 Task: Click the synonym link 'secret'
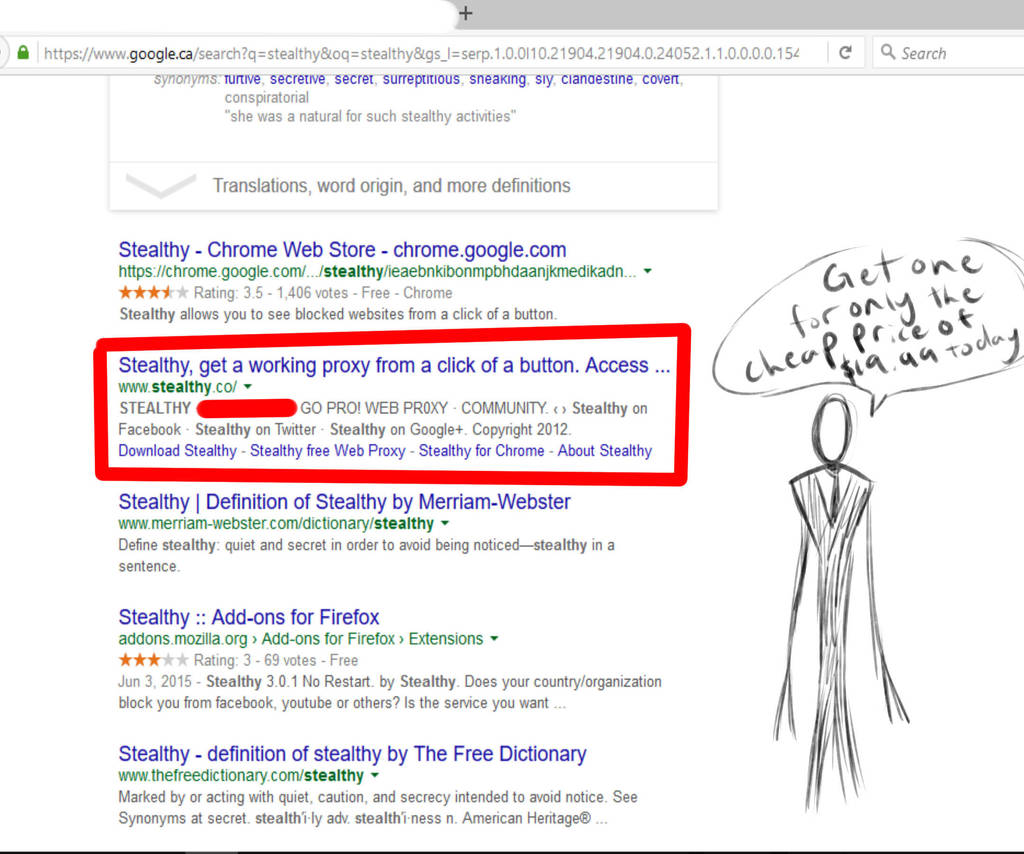tap(354, 80)
